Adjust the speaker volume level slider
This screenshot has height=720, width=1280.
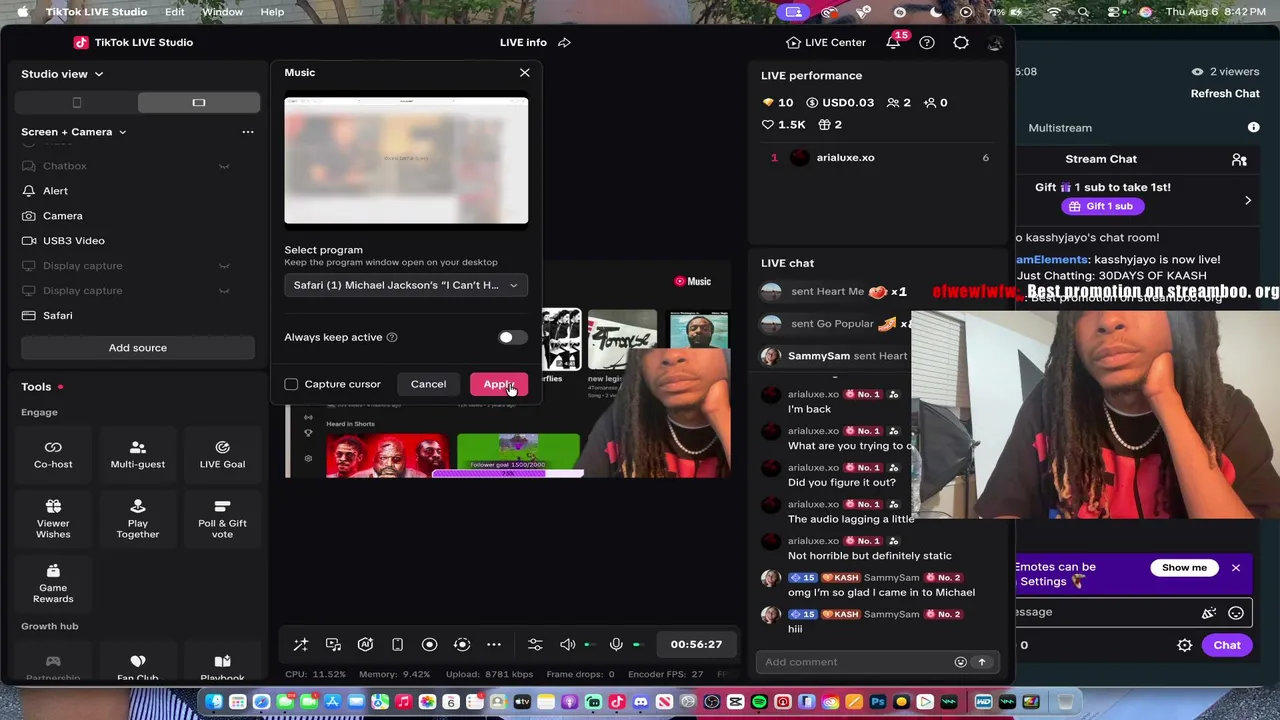click(590, 645)
